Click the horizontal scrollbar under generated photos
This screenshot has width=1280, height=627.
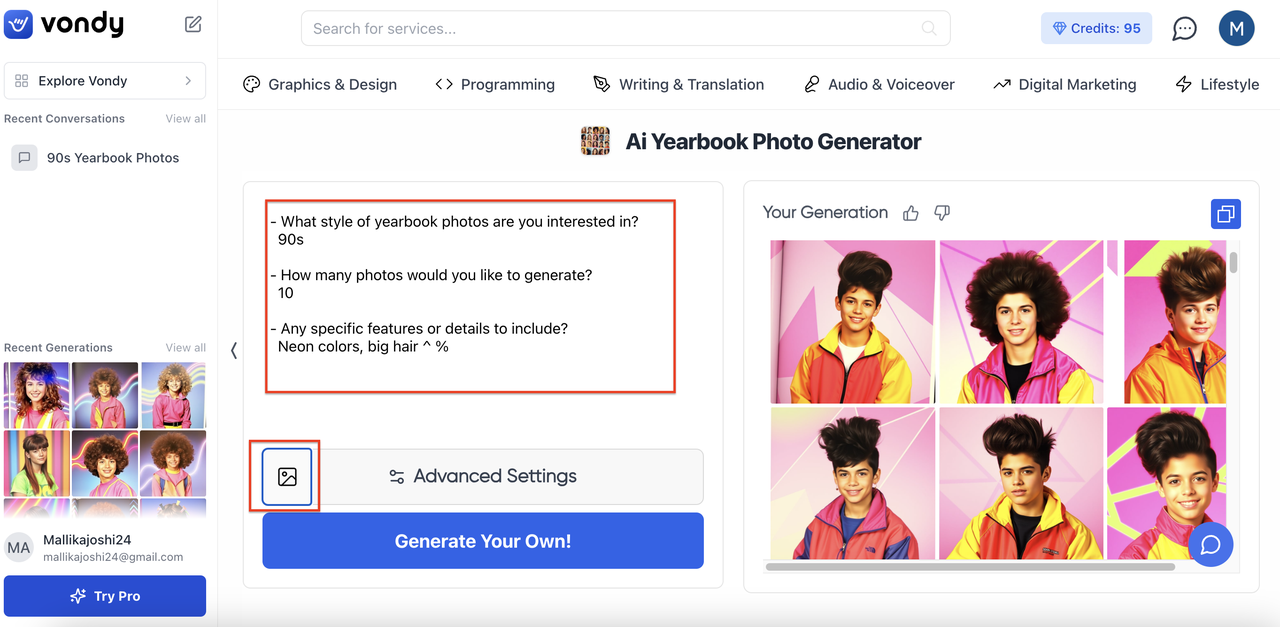[x=970, y=567]
